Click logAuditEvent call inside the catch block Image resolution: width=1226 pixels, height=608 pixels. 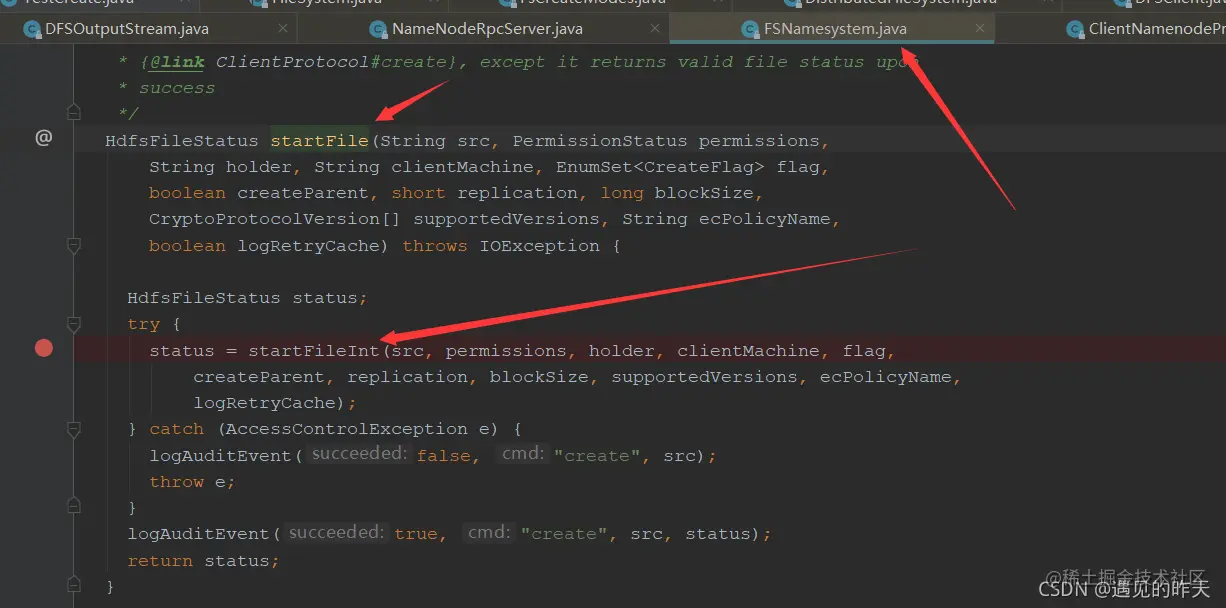pyautogui.click(x=220, y=456)
